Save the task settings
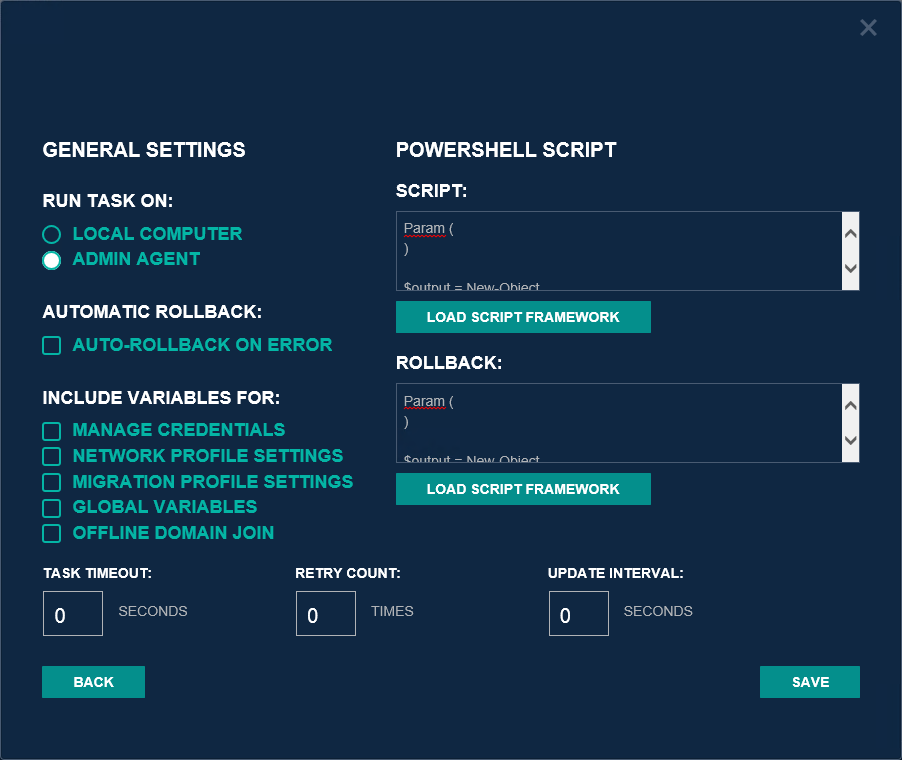This screenshot has width=902, height=760. pos(810,682)
